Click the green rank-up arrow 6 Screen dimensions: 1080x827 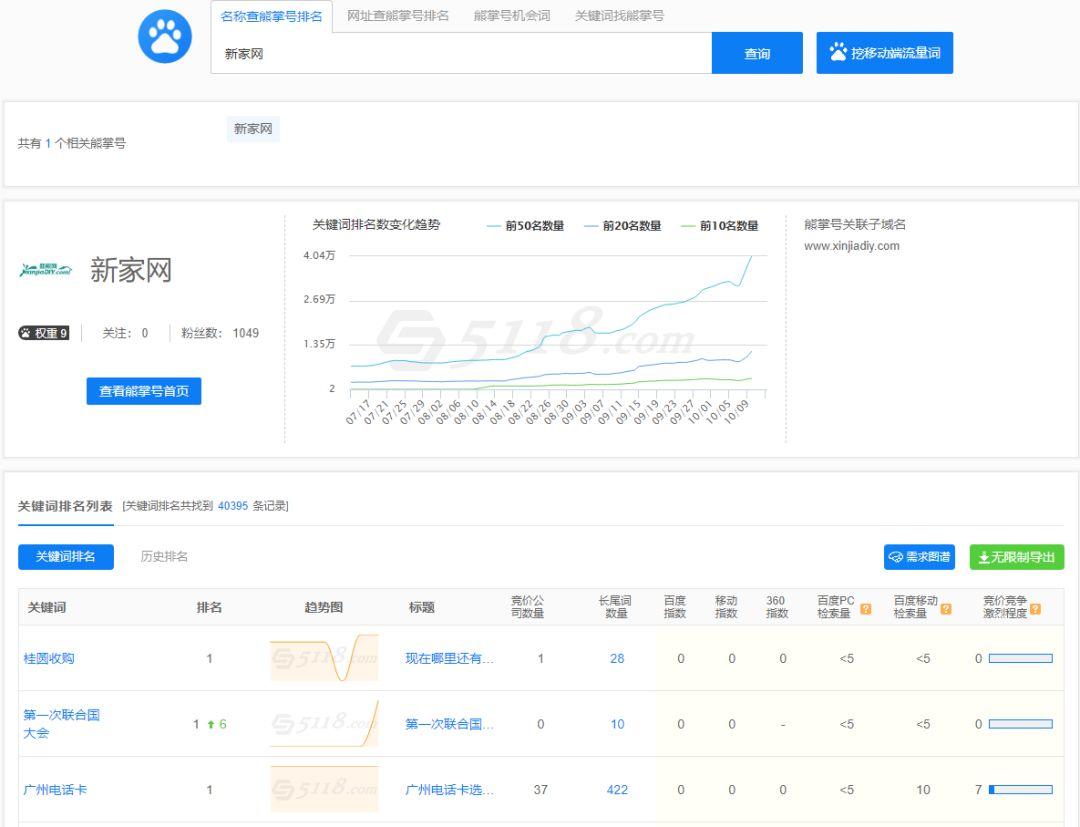(216, 724)
